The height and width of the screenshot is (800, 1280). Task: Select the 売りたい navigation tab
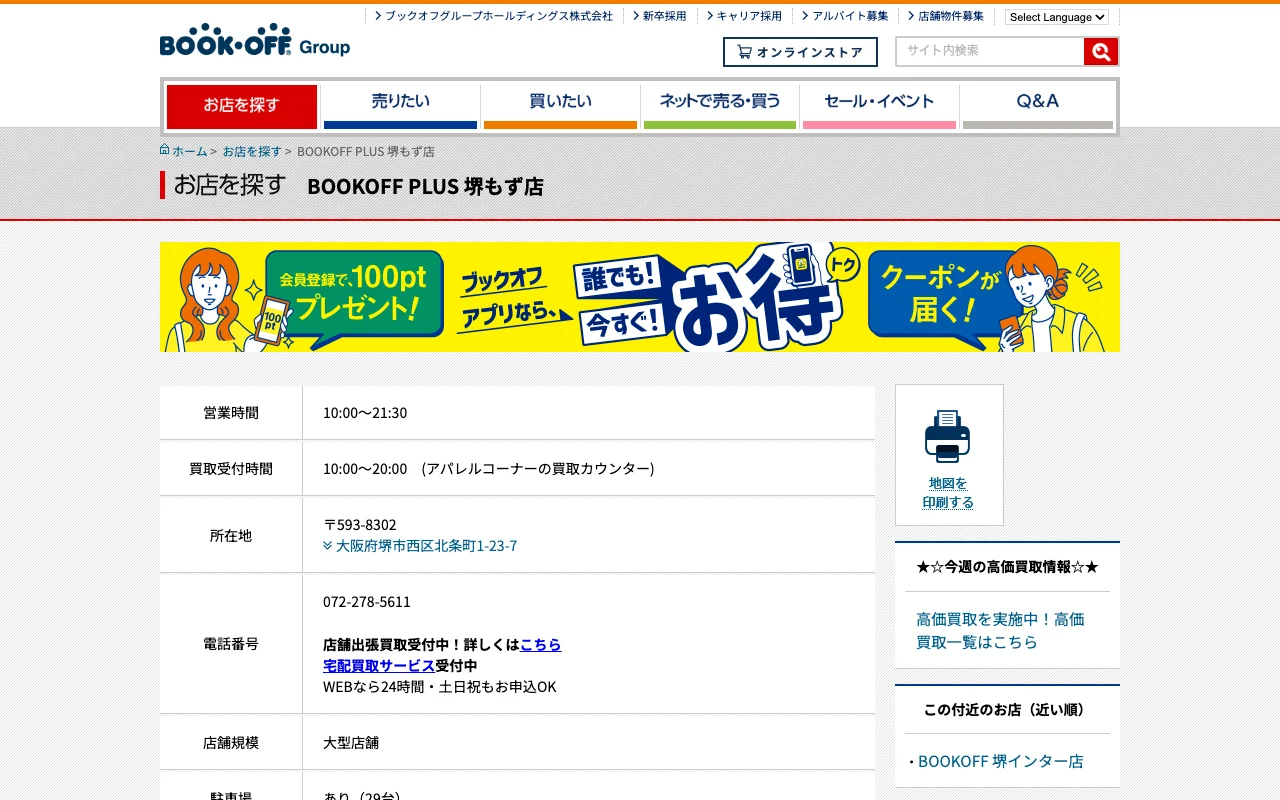tap(400, 106)
